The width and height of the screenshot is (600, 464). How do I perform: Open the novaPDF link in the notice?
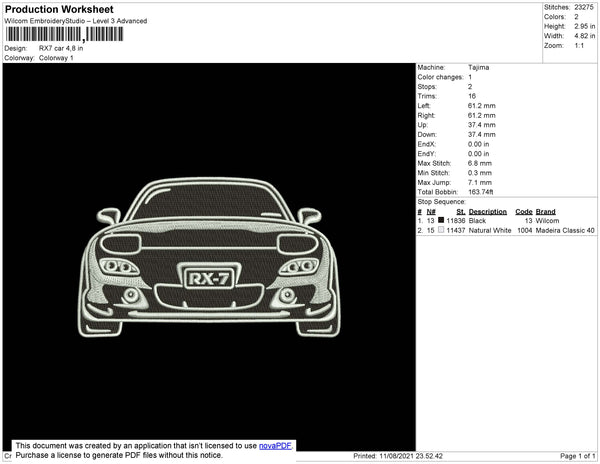click(x=276, y=446)
